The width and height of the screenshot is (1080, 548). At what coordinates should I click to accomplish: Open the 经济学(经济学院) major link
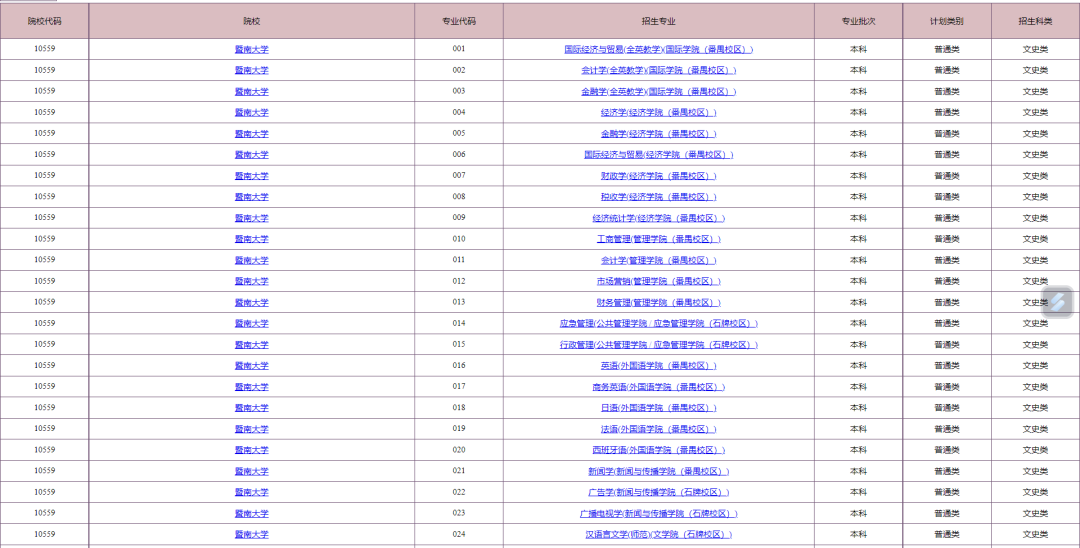tap(658, 113)
